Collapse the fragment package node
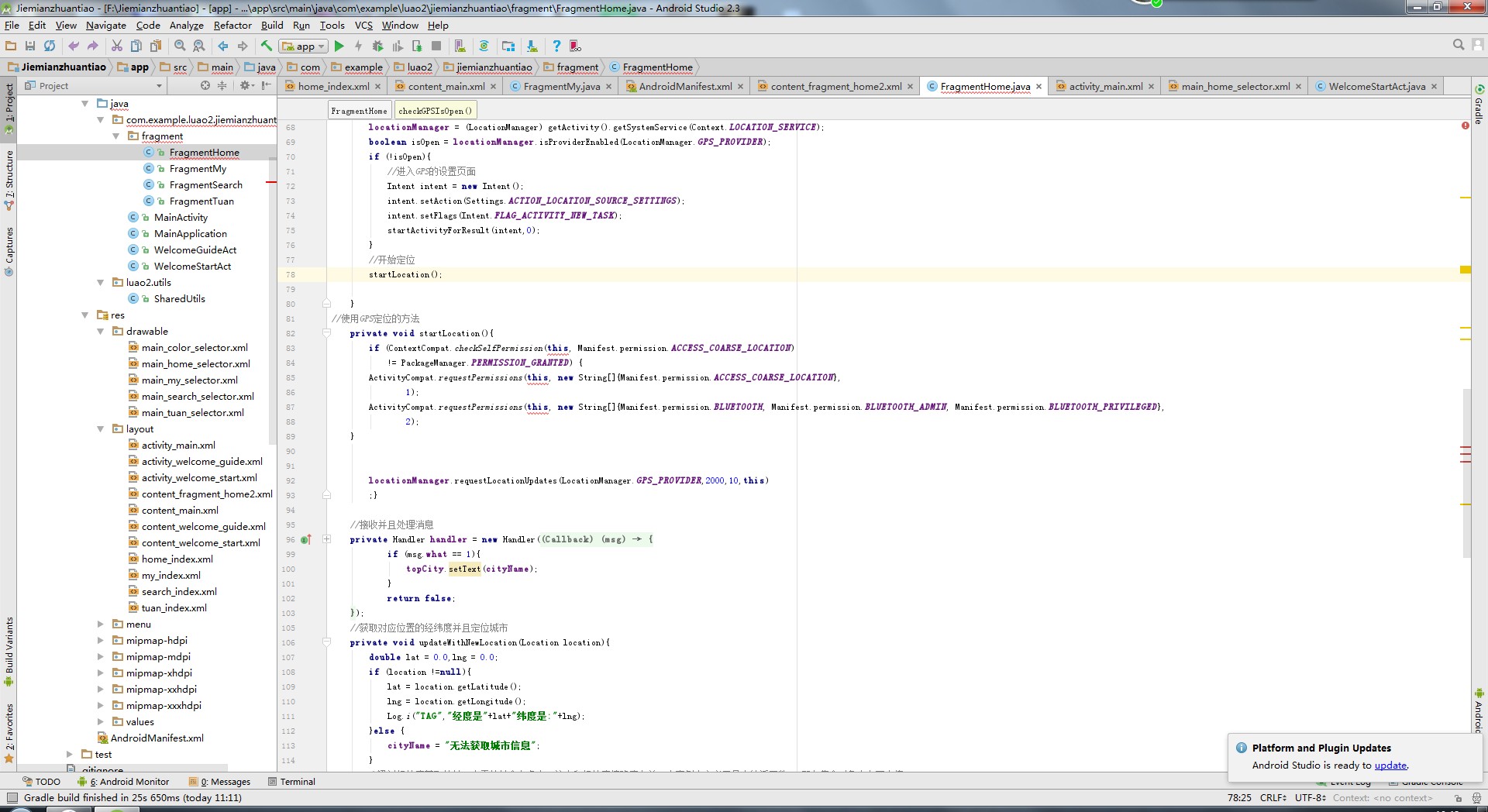Image resolution: width=1488 pixels, height=812 pixels. pyautogui.click(x=116, y=136)
